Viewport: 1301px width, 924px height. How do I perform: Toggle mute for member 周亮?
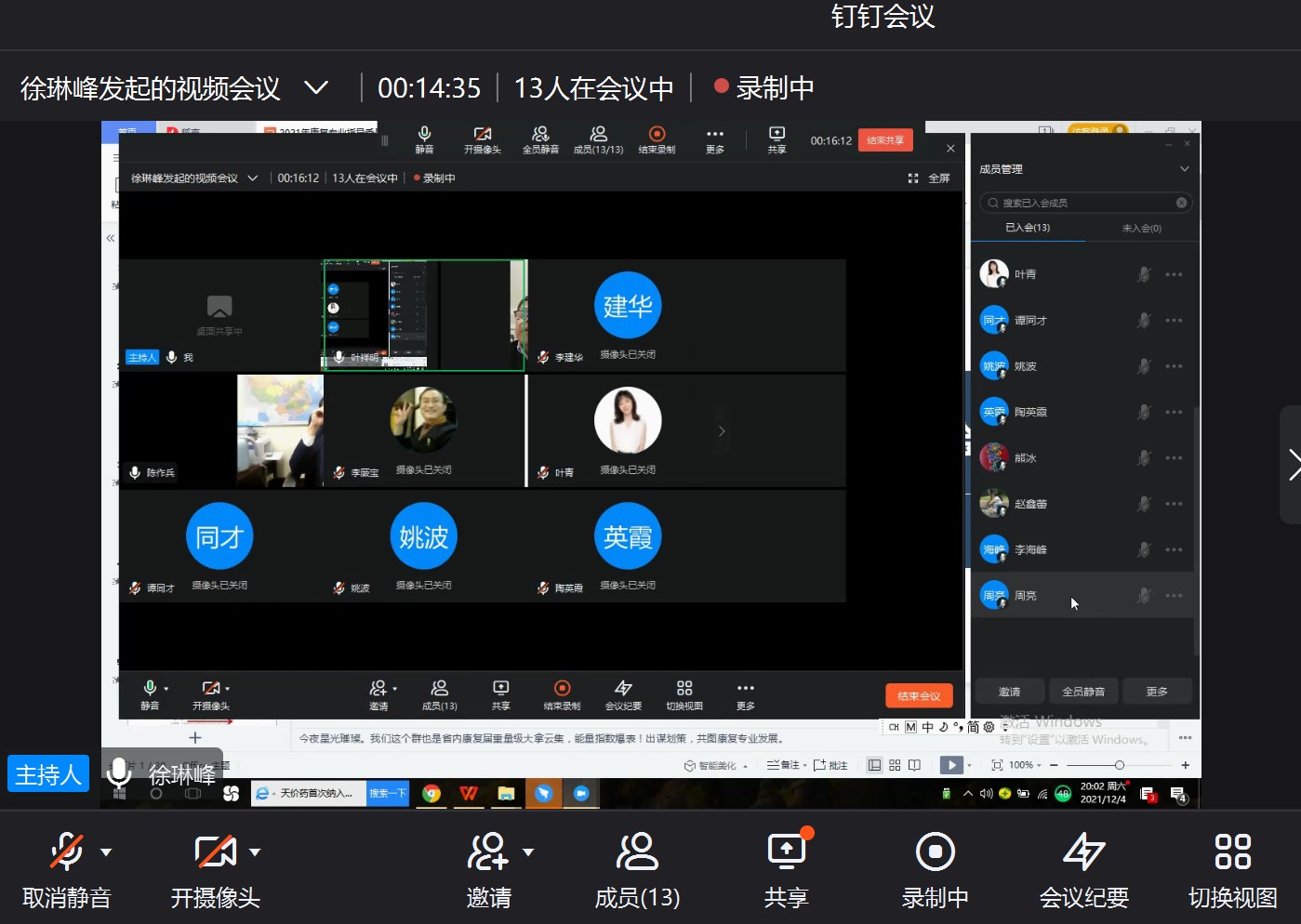[x=1144, y=595]
